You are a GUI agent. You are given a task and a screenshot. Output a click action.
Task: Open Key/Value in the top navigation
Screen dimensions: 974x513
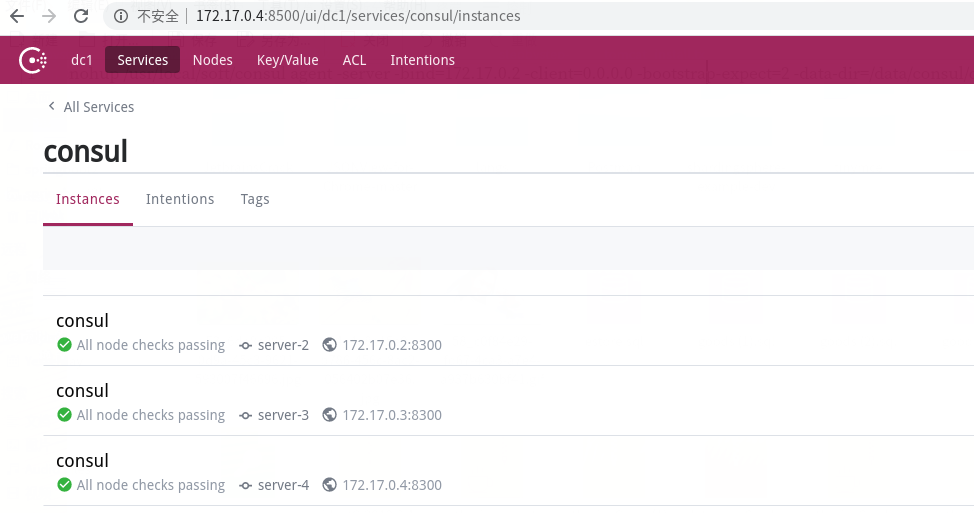pyautogui.click(x=288, y=60)
